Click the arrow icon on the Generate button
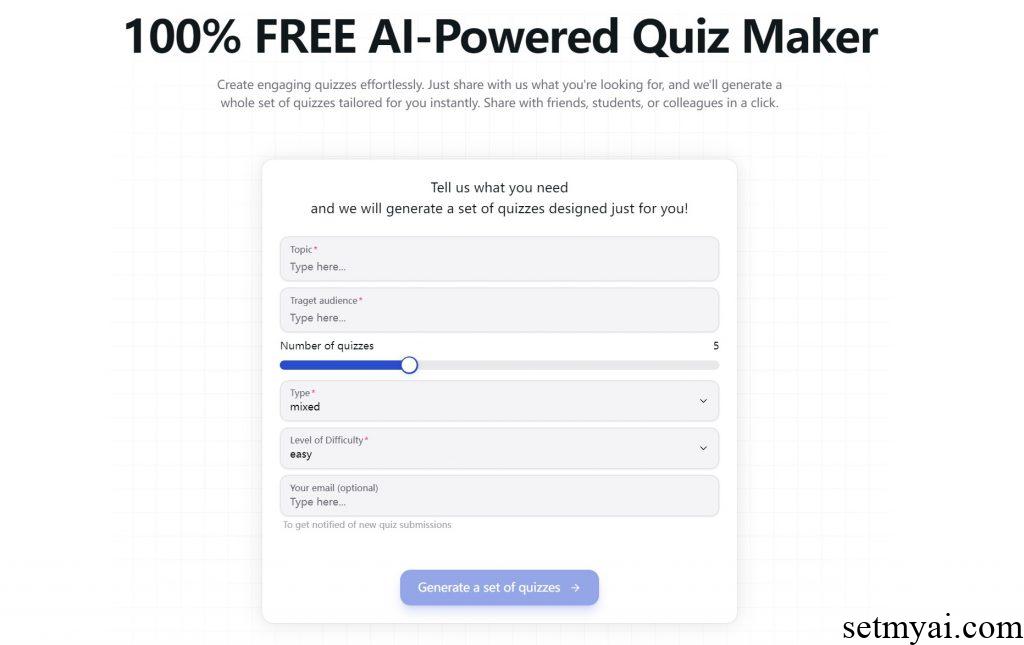Screen dimensions: 1024x645 tap(575, 587)
